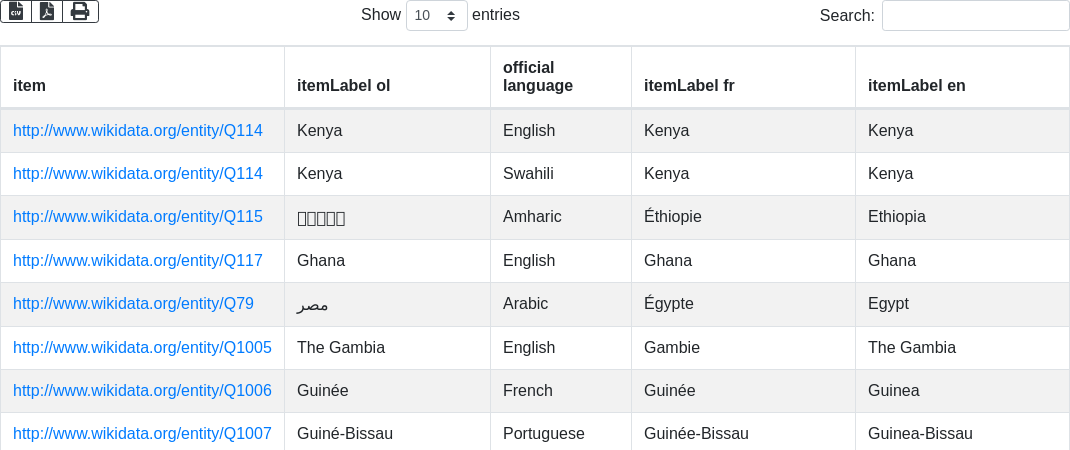Viewport: 1070px width, 450px height.
Task: Sort by itemLabel fr column header
Action: click(689, 85)
